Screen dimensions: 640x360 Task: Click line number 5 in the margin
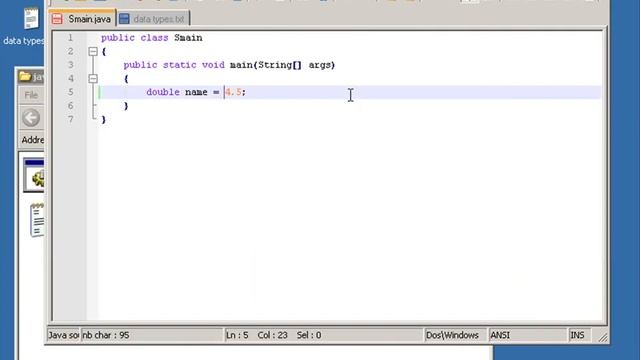click(x=71, y=92)
